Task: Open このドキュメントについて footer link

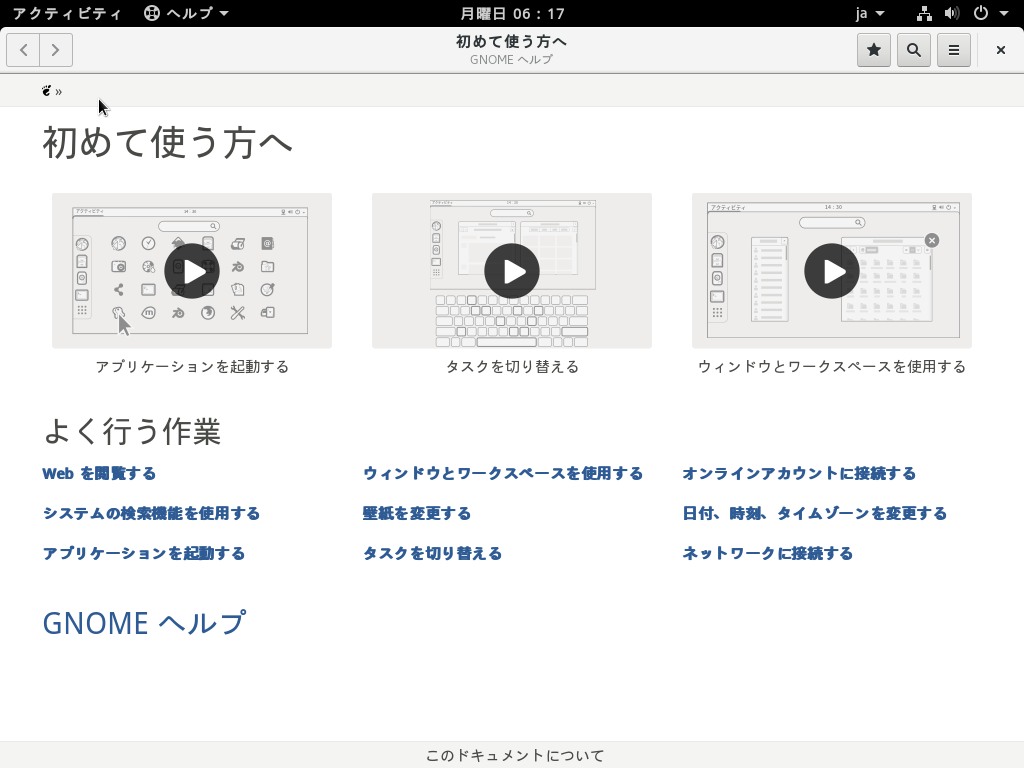Action: (x=515, y=756)
